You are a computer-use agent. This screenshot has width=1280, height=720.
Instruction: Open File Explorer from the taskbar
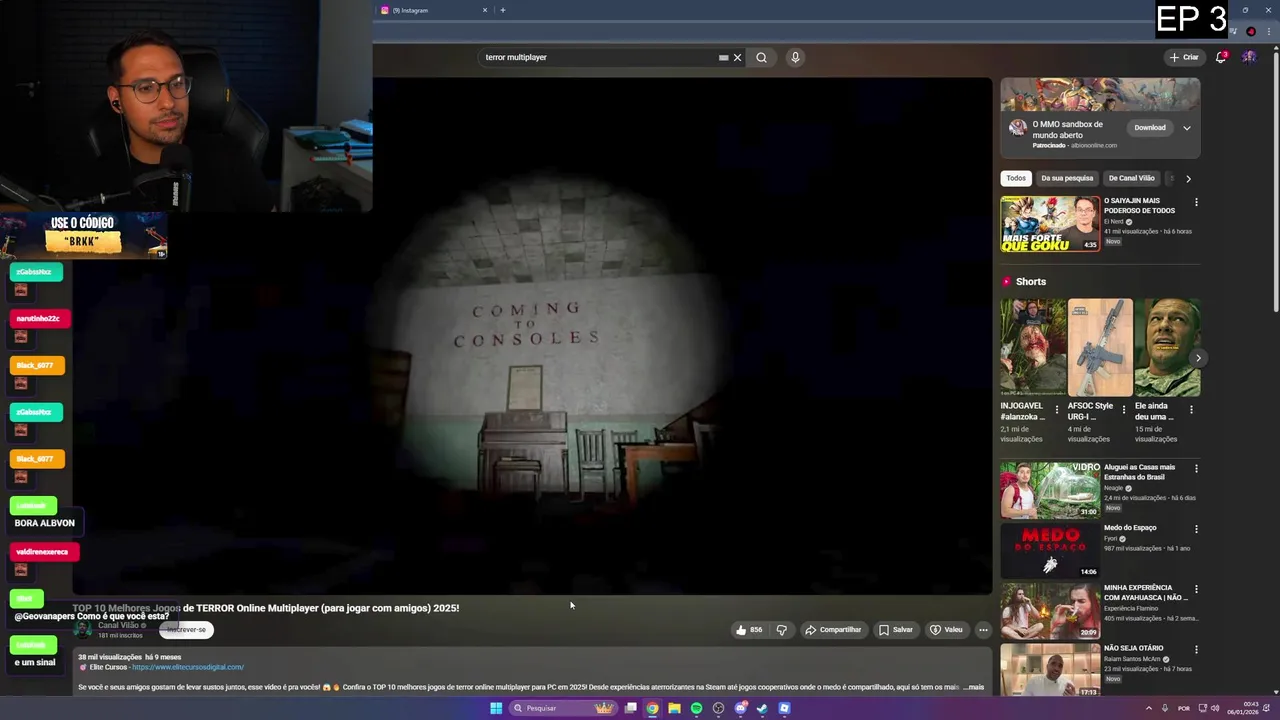(675, 708)
